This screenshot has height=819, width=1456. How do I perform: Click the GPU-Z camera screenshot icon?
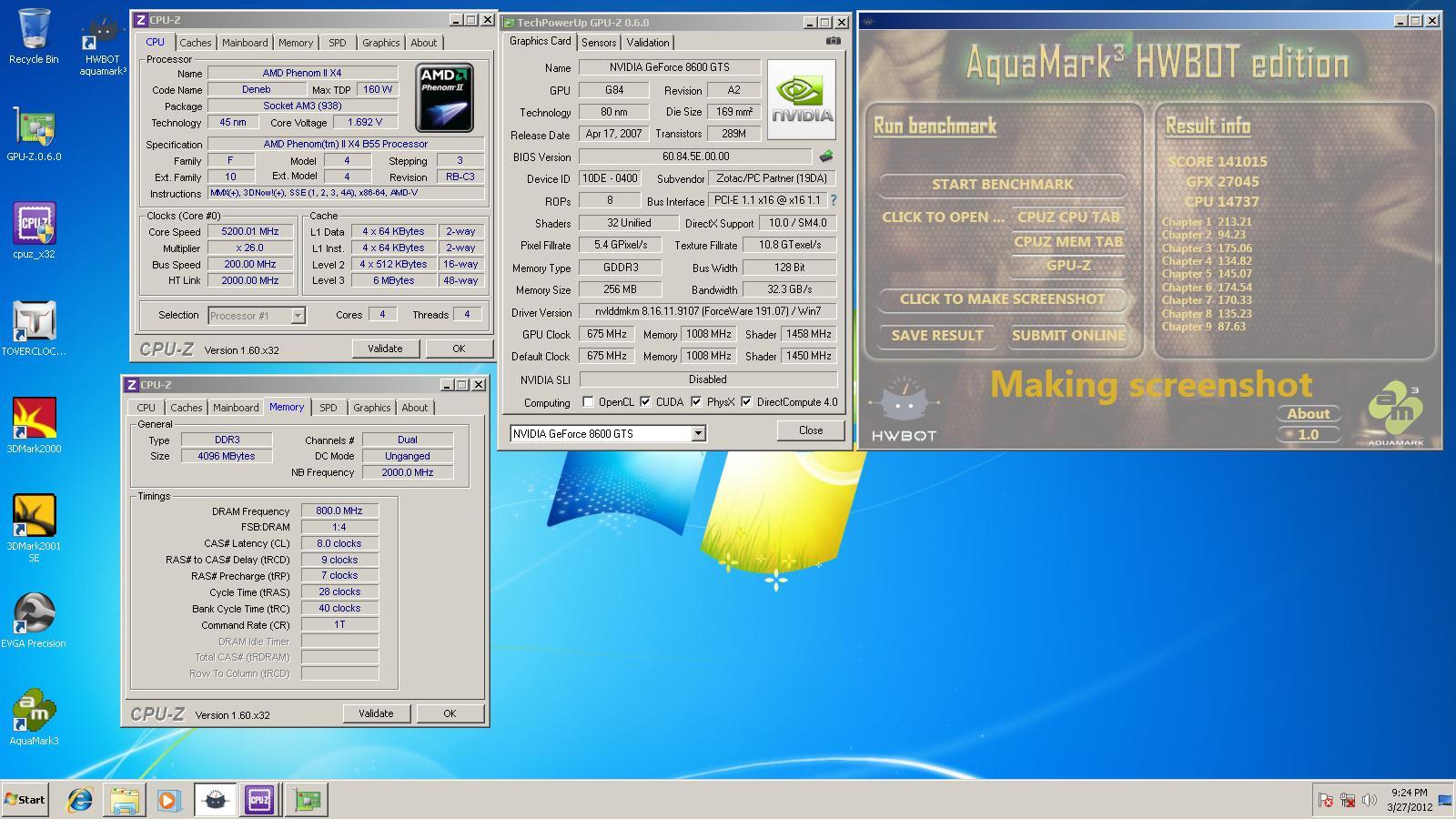[833, 41]
